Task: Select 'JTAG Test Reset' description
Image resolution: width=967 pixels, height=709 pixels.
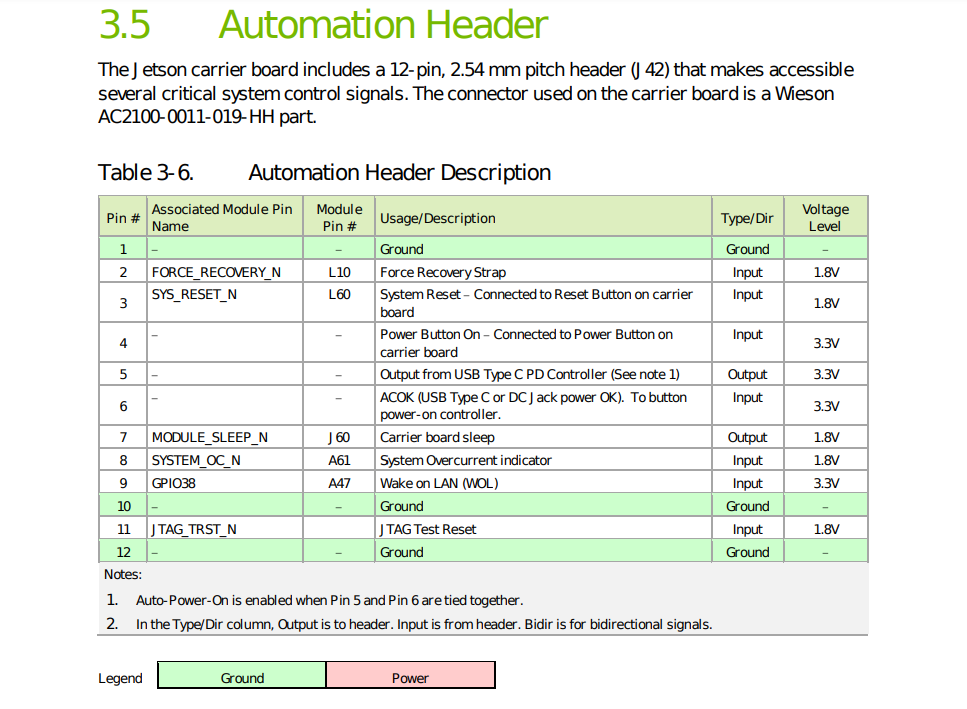Action: tap(428, 529)
